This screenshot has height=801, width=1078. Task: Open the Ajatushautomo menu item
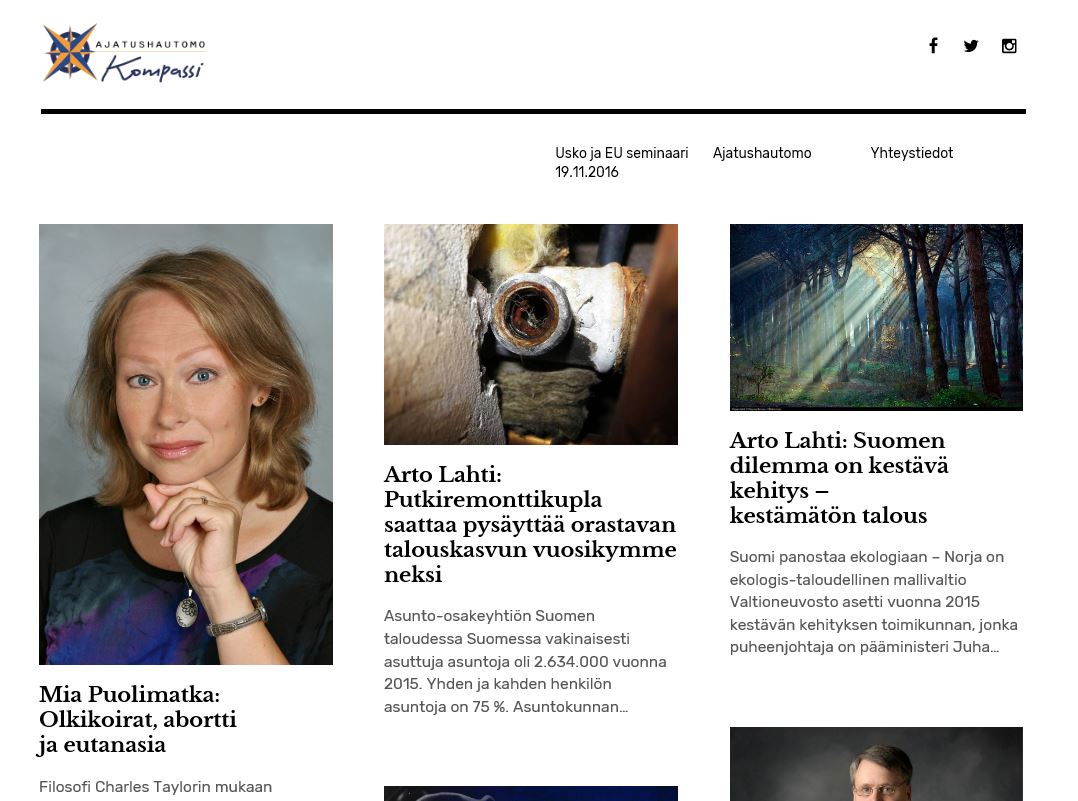click(762, 153)
